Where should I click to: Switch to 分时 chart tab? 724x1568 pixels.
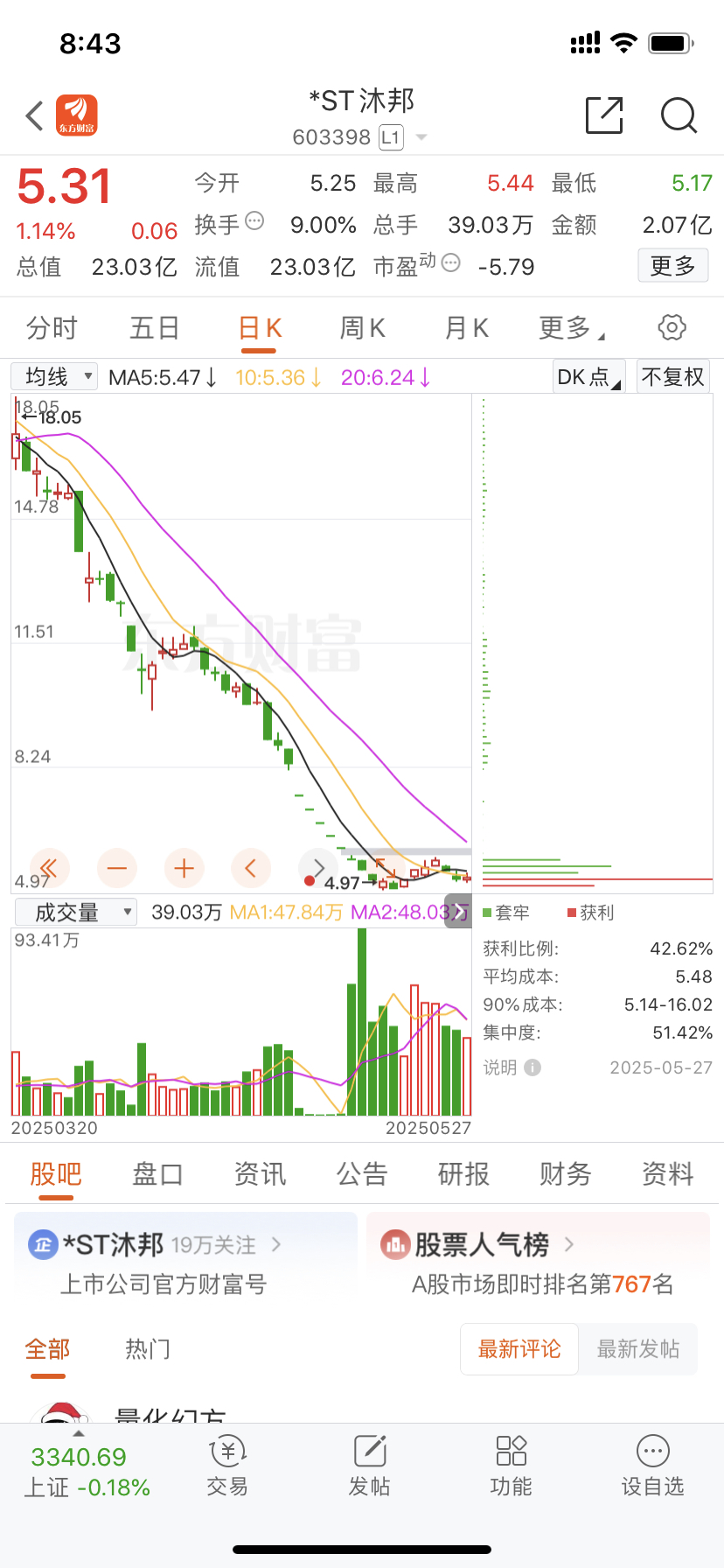tap(52, 328)
